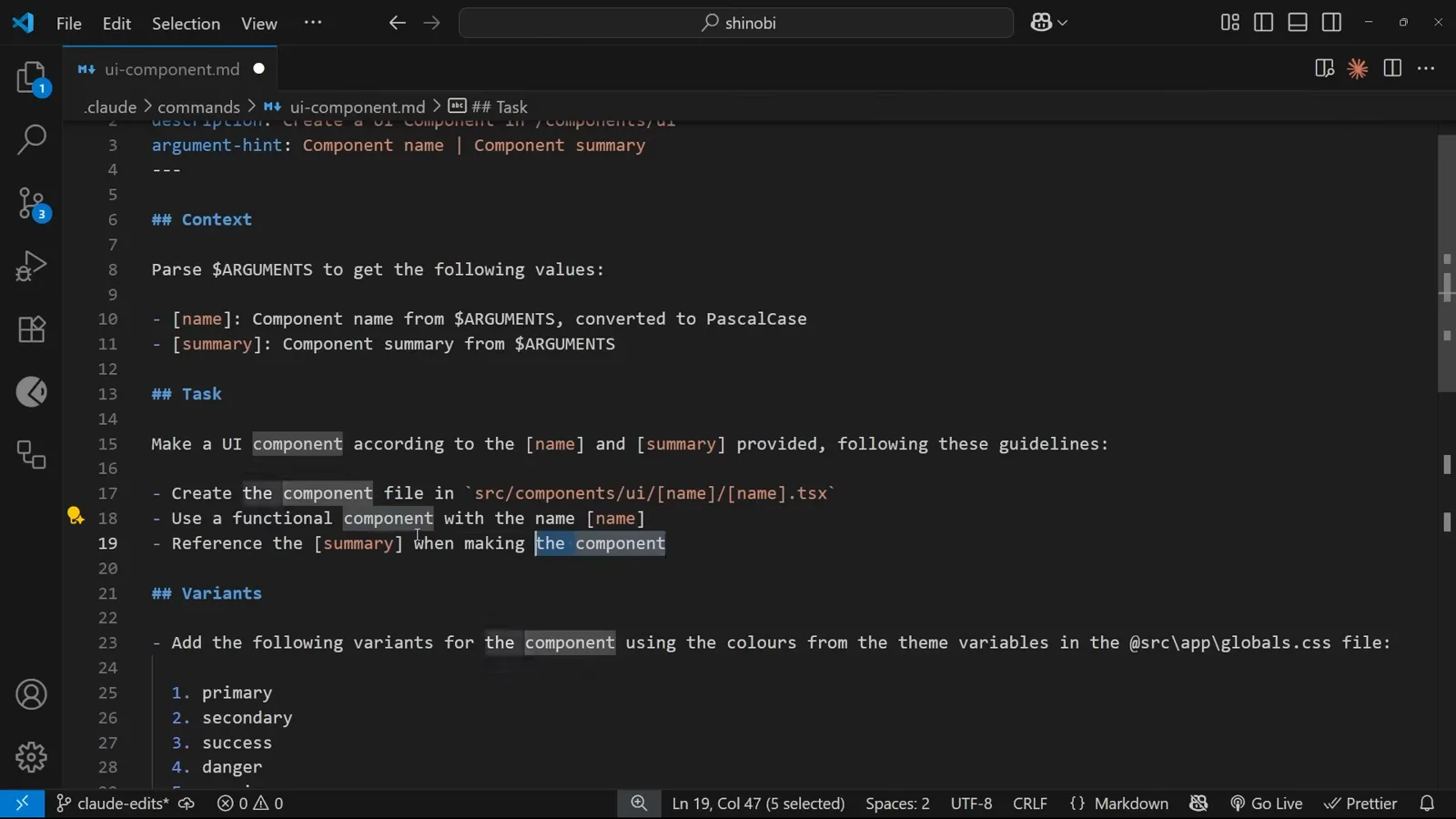Open the bottom activity bar view above Accounts

point(32,455)
